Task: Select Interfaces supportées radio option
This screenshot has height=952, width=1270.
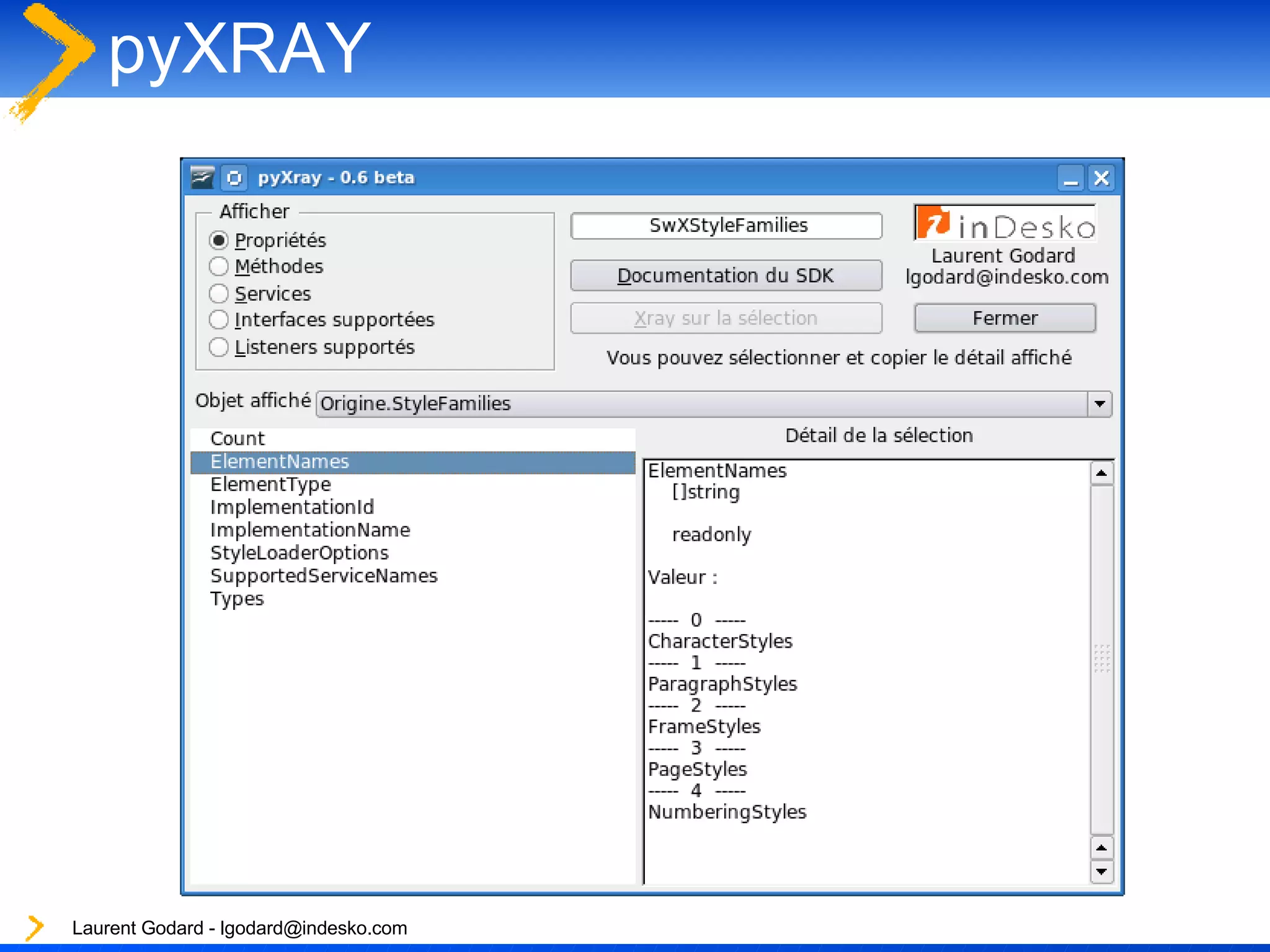Action: (x=218, y=320)
